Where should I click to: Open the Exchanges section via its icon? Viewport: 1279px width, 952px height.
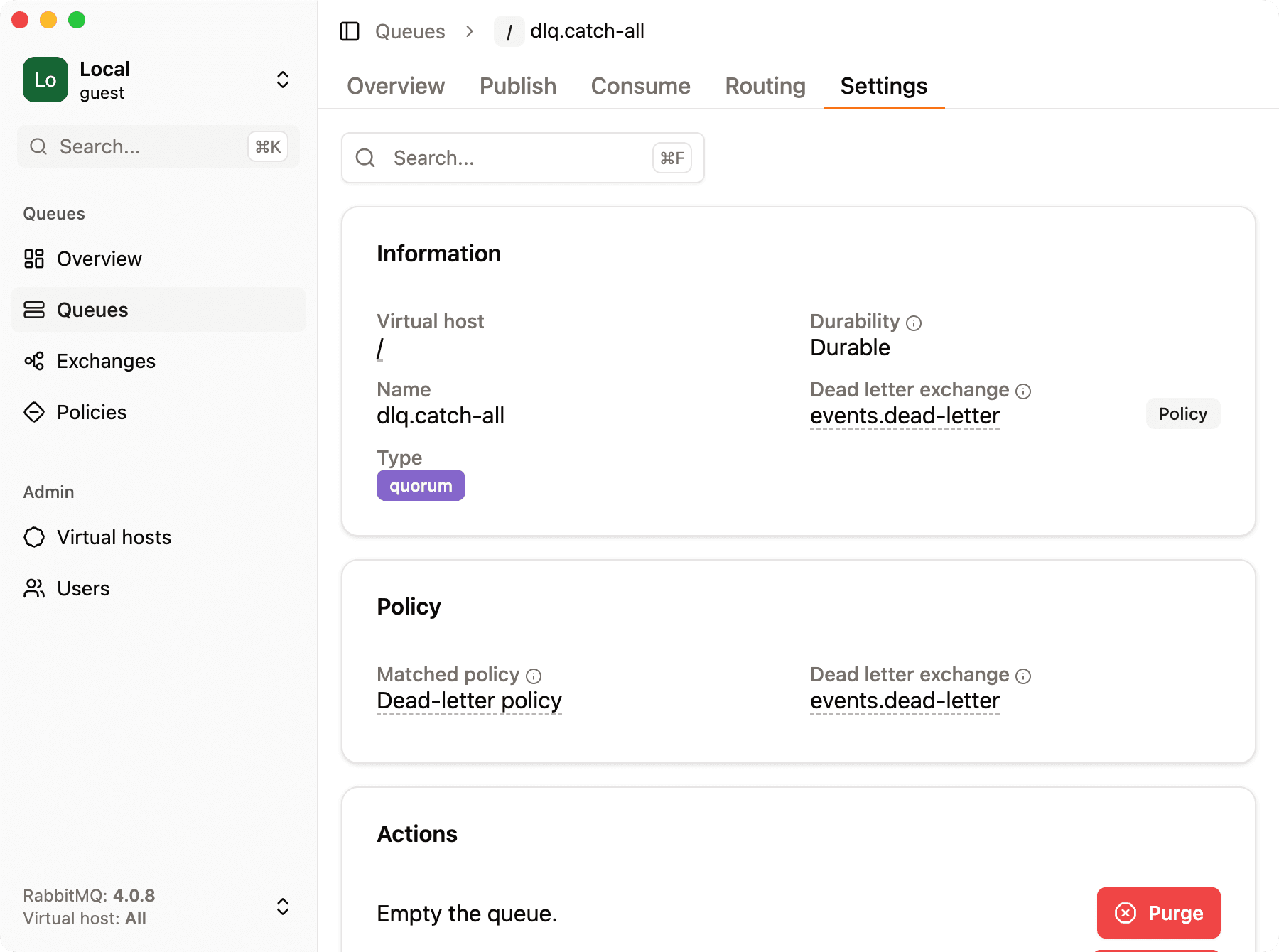tap(33, 361)
